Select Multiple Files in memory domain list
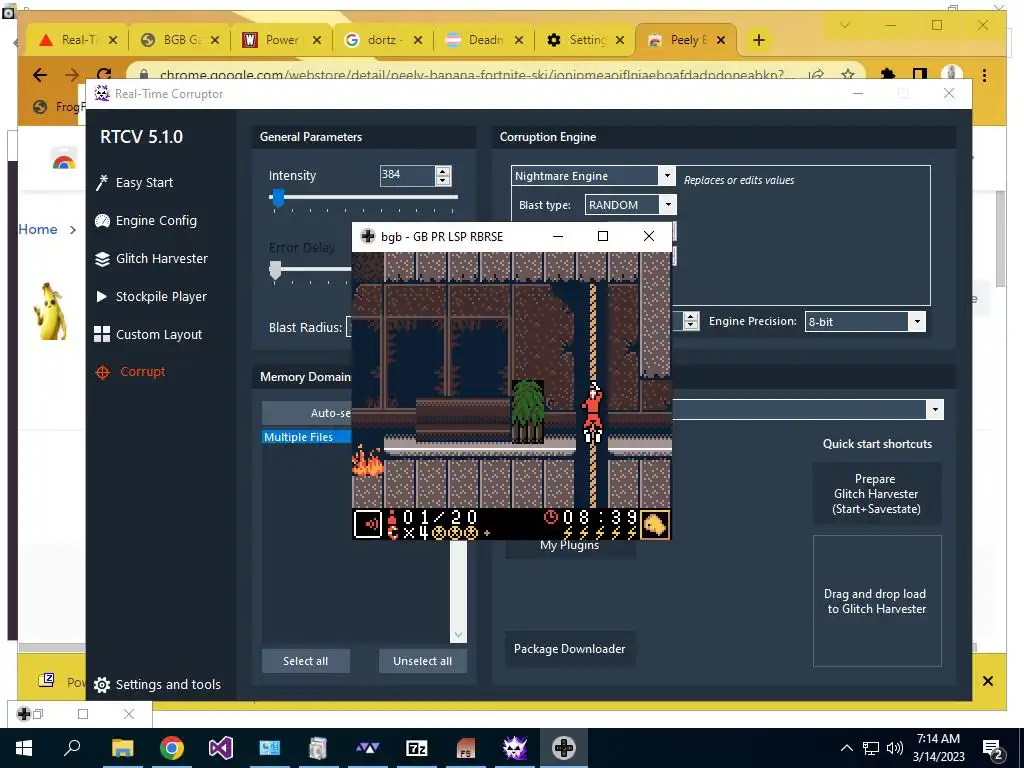Screen dimensions: 1024x768 [306, 437]
